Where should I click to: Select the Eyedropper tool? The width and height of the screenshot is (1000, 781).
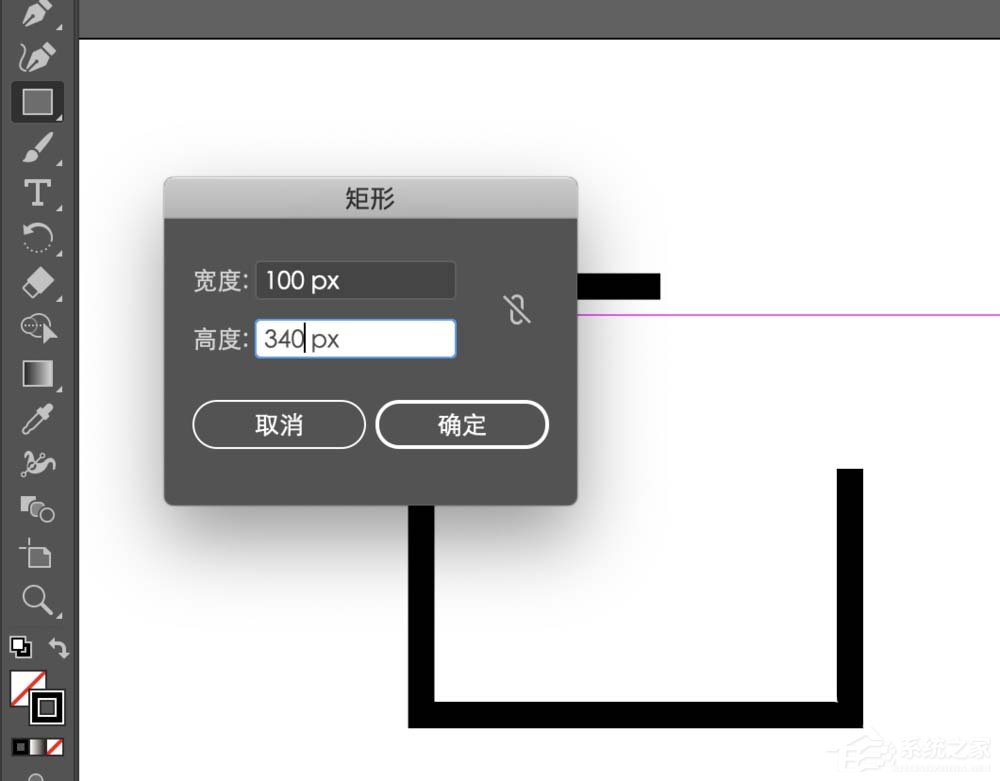coord(37,419)
